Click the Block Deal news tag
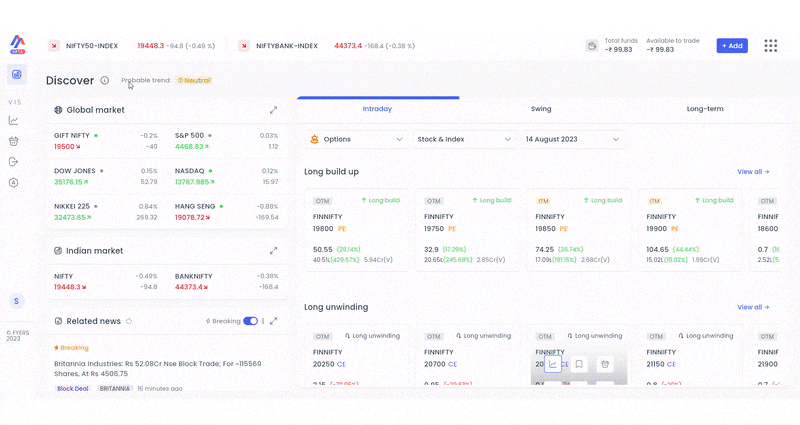This screenshot has height=425, width=800. pyautogui.click(x=72, y=388)
